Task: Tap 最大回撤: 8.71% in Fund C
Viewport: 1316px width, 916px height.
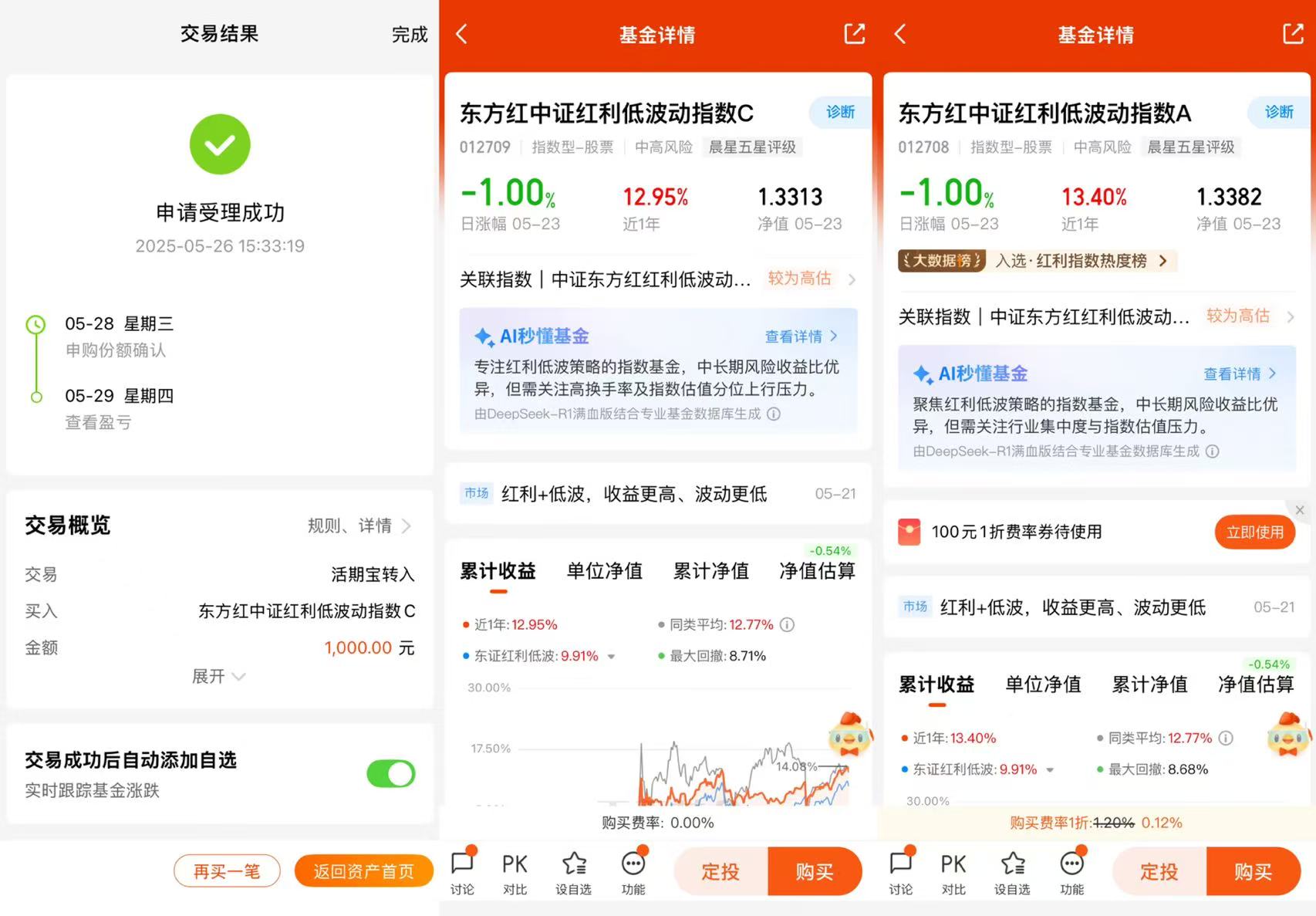Action: point(712,656)
